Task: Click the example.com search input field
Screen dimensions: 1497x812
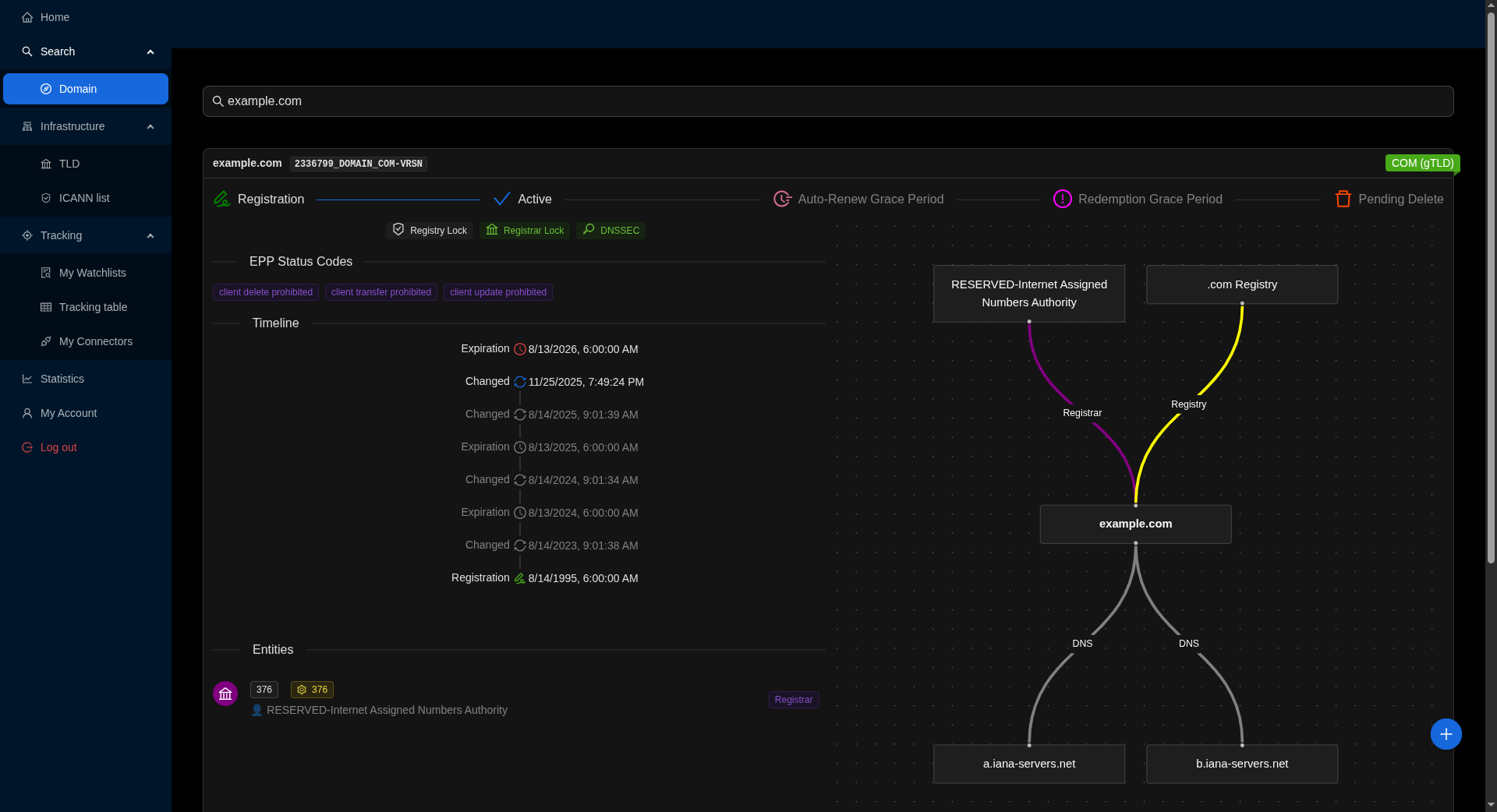Action: pyautogui.click(x=546, y=101)
